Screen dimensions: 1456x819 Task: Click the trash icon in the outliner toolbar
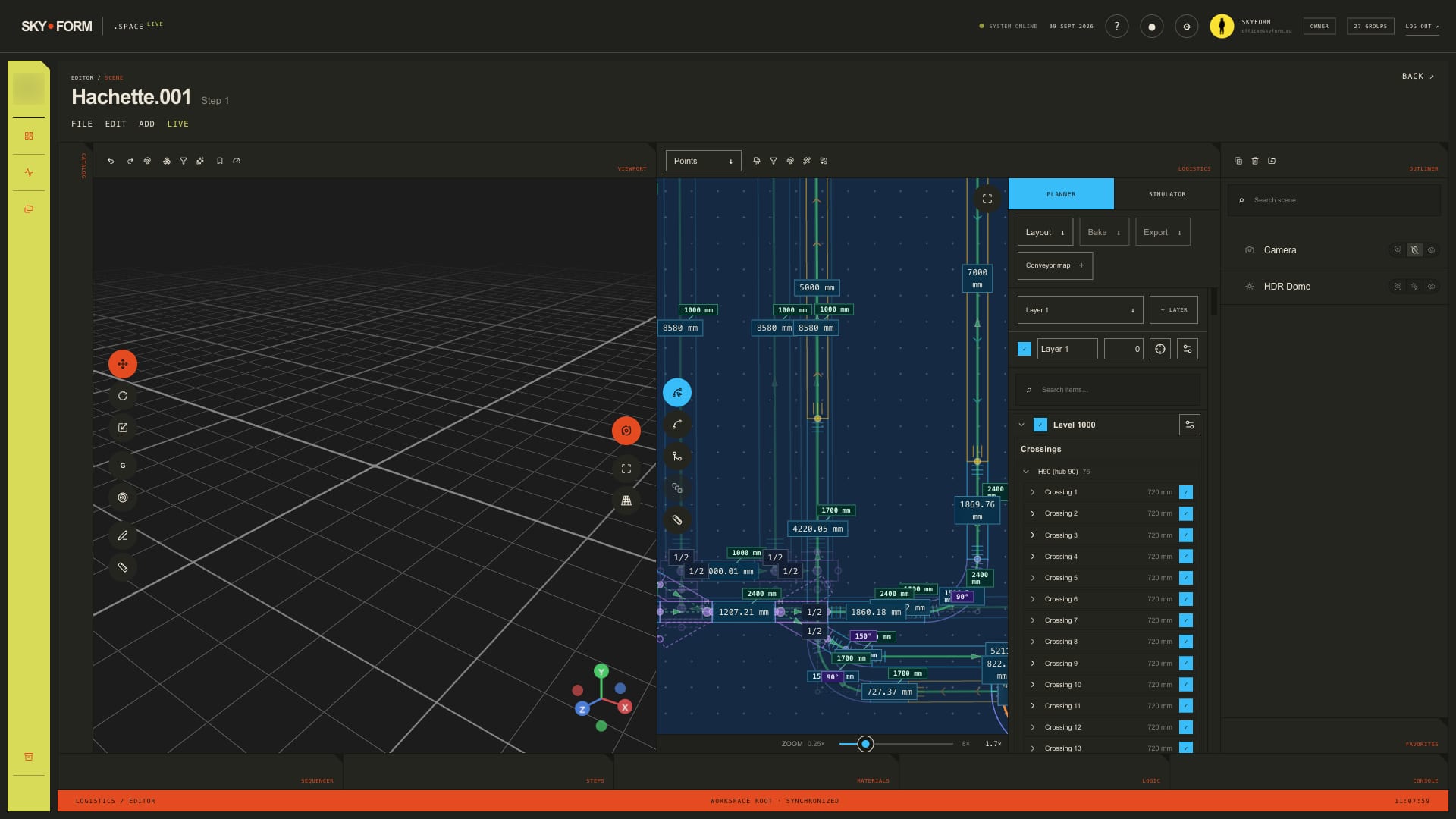pyautogui.click(x=1255, y=161)
